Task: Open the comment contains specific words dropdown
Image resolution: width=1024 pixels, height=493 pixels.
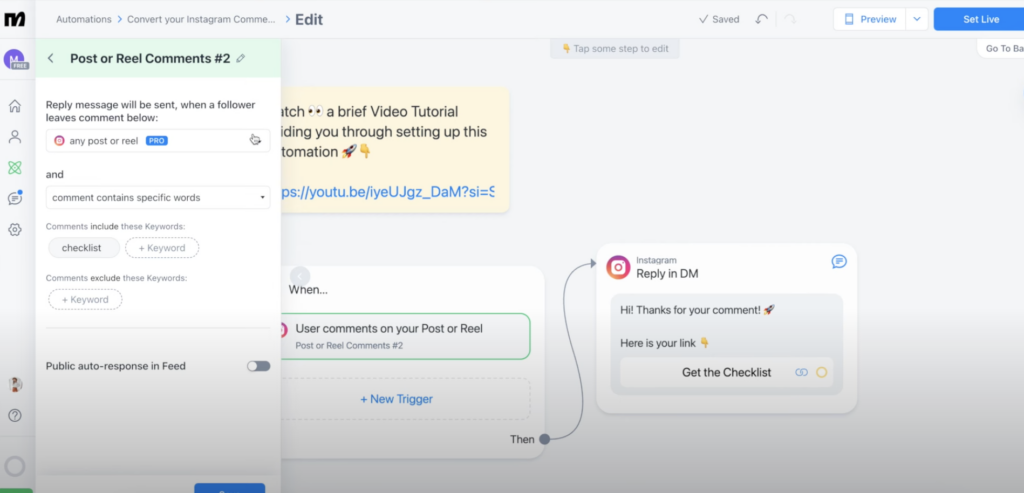Action: coord(158,197)
